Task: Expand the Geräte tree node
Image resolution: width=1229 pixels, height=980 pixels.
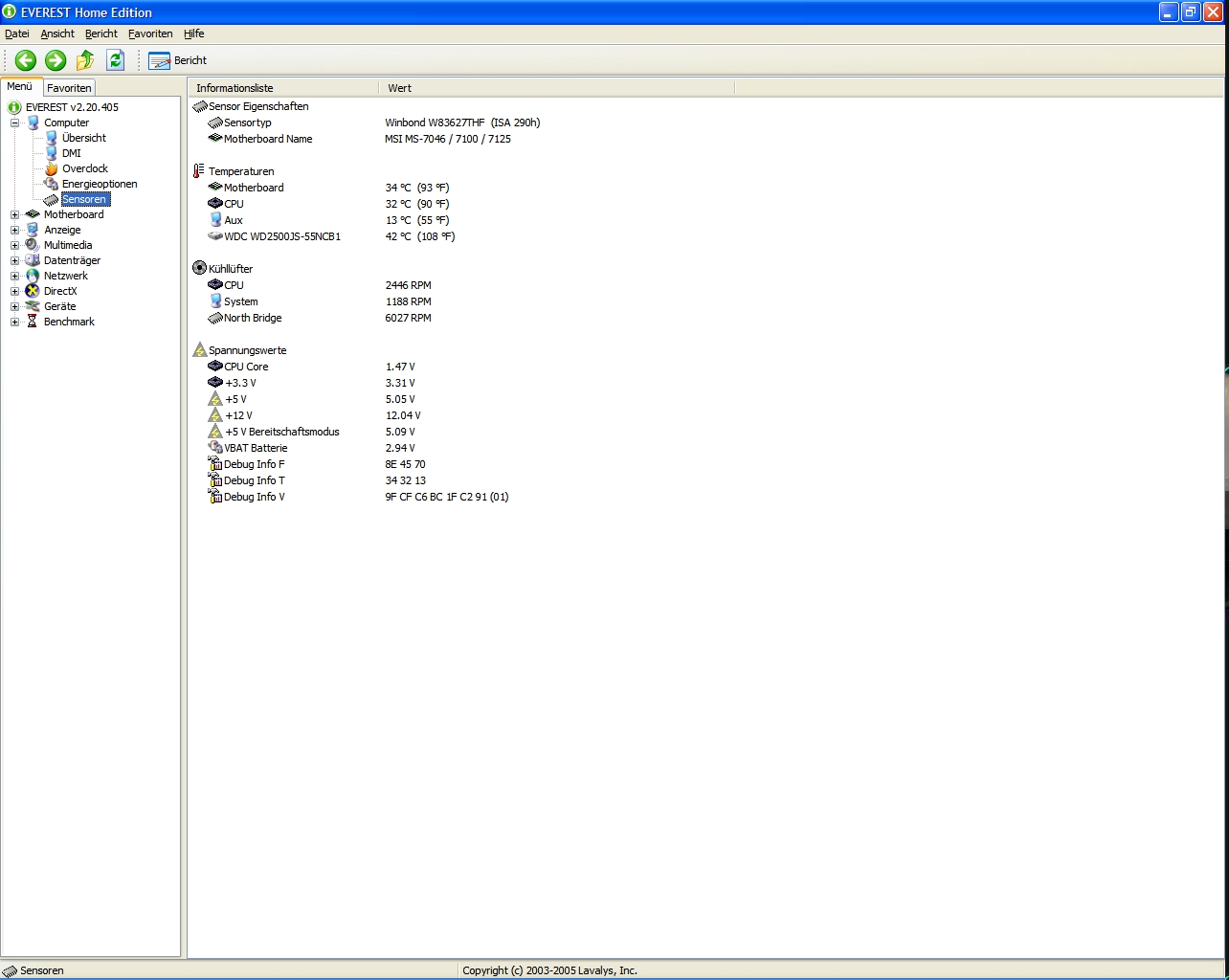Action: 14,306
